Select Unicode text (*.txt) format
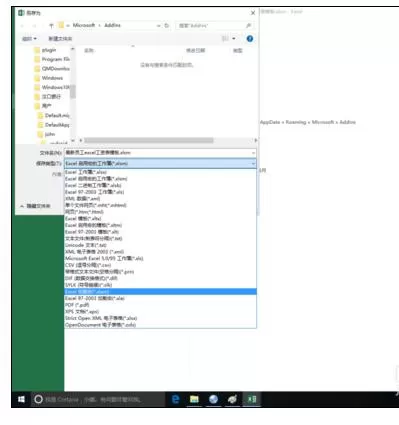The height and width of the screenshot is (425, 399). [x=160, y=245]
